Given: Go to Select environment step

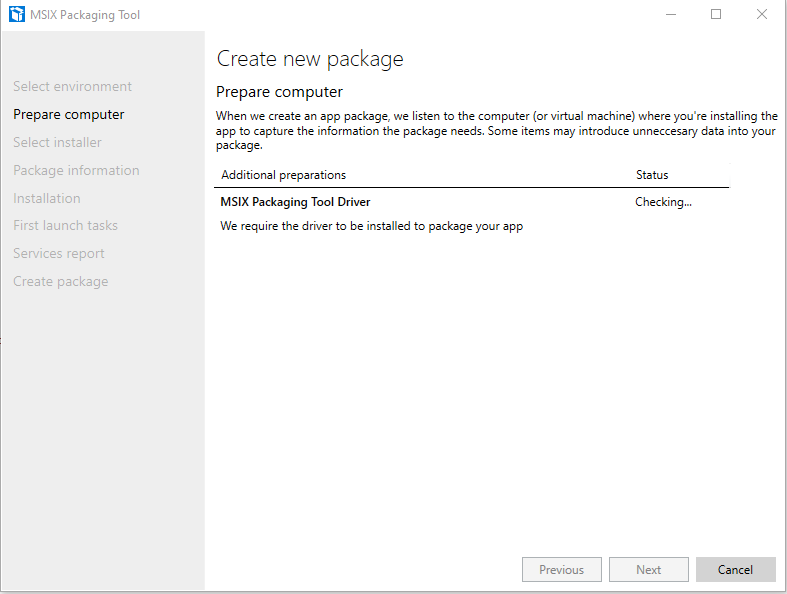Looking at the screenshot, I should pos(72,87).
